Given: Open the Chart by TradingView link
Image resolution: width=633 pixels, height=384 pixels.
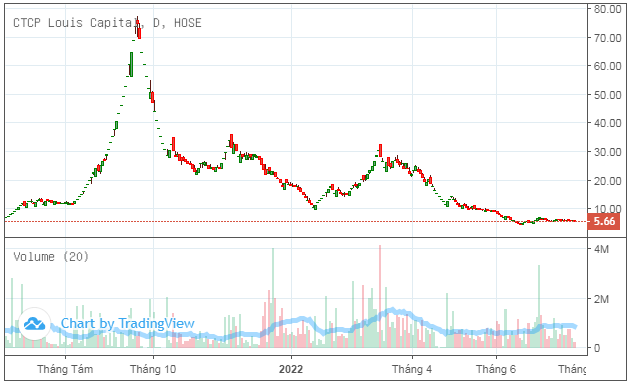Looking at the screenshot, I should [x=128, y=323].
